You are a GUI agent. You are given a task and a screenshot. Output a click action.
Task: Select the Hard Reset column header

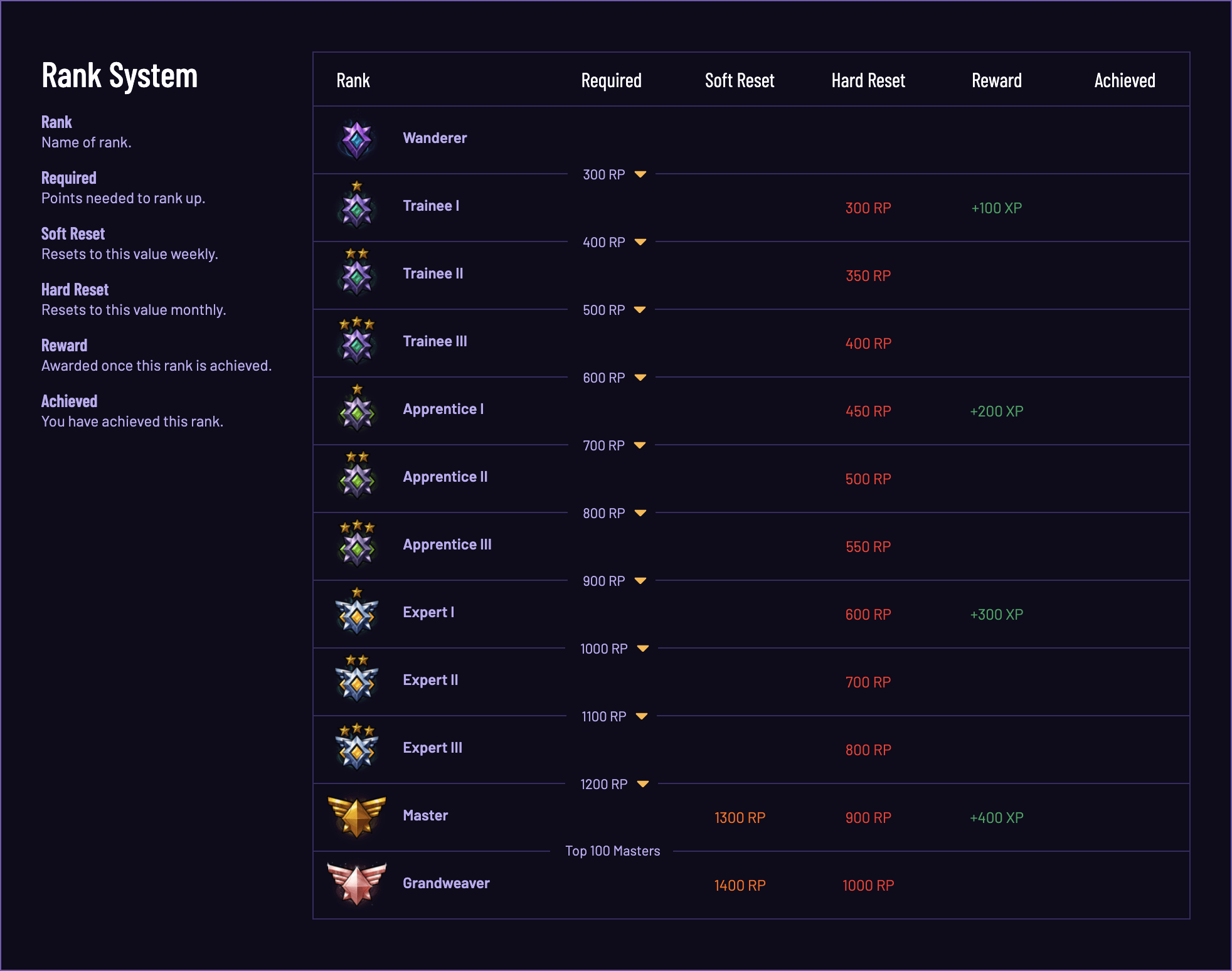click(868, 80)
